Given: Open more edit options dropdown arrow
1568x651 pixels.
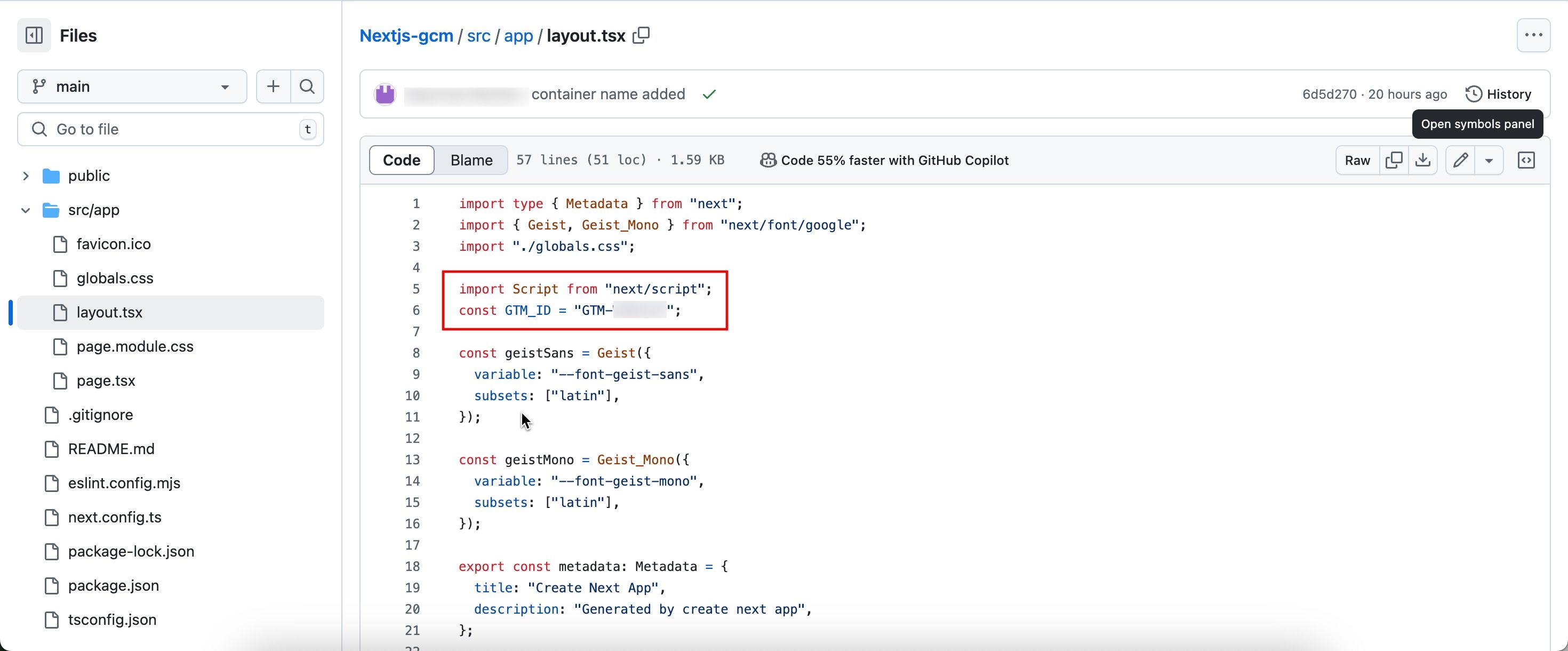Looking at the screenshot, I should coord(1489,160).
